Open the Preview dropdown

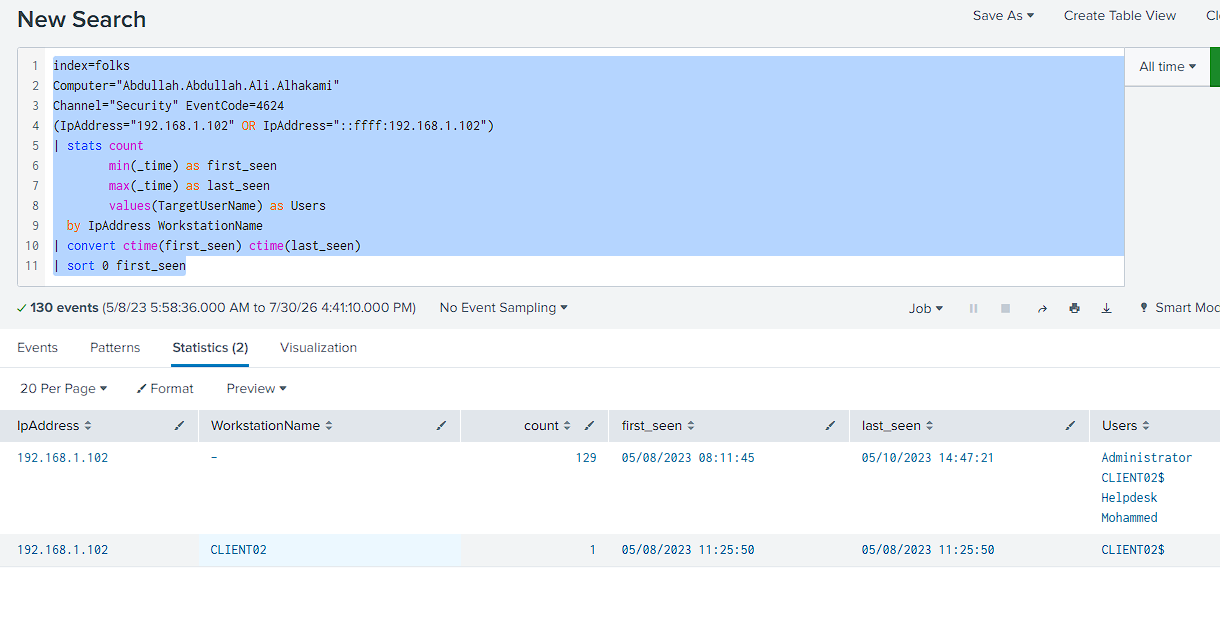pos(256,388)
